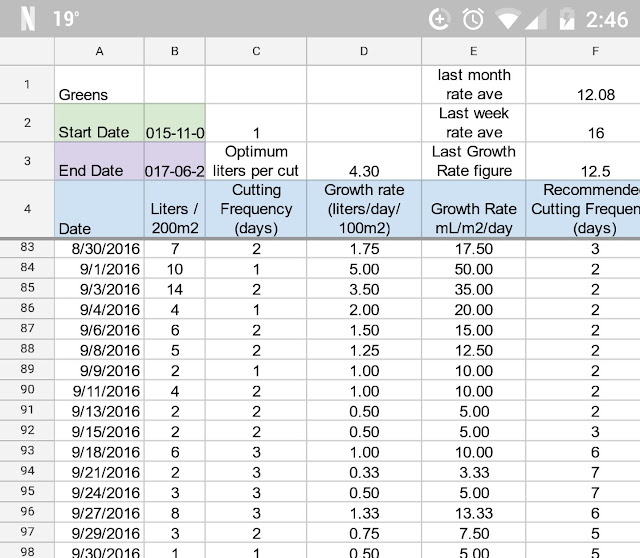Select column A header

tap(99, 52)
